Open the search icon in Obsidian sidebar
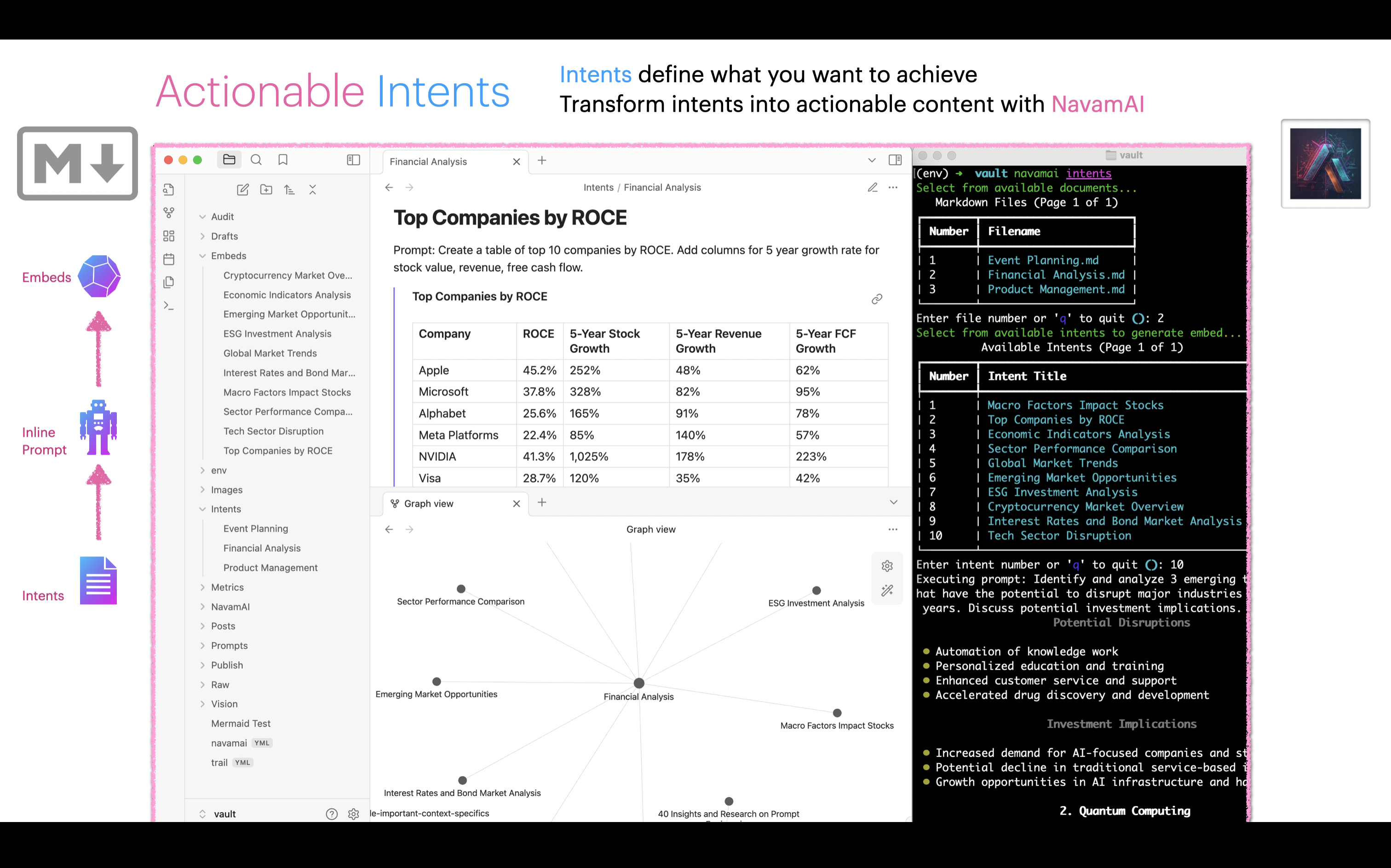This screenshot has width=1391, height=868. tap(256, 160)
